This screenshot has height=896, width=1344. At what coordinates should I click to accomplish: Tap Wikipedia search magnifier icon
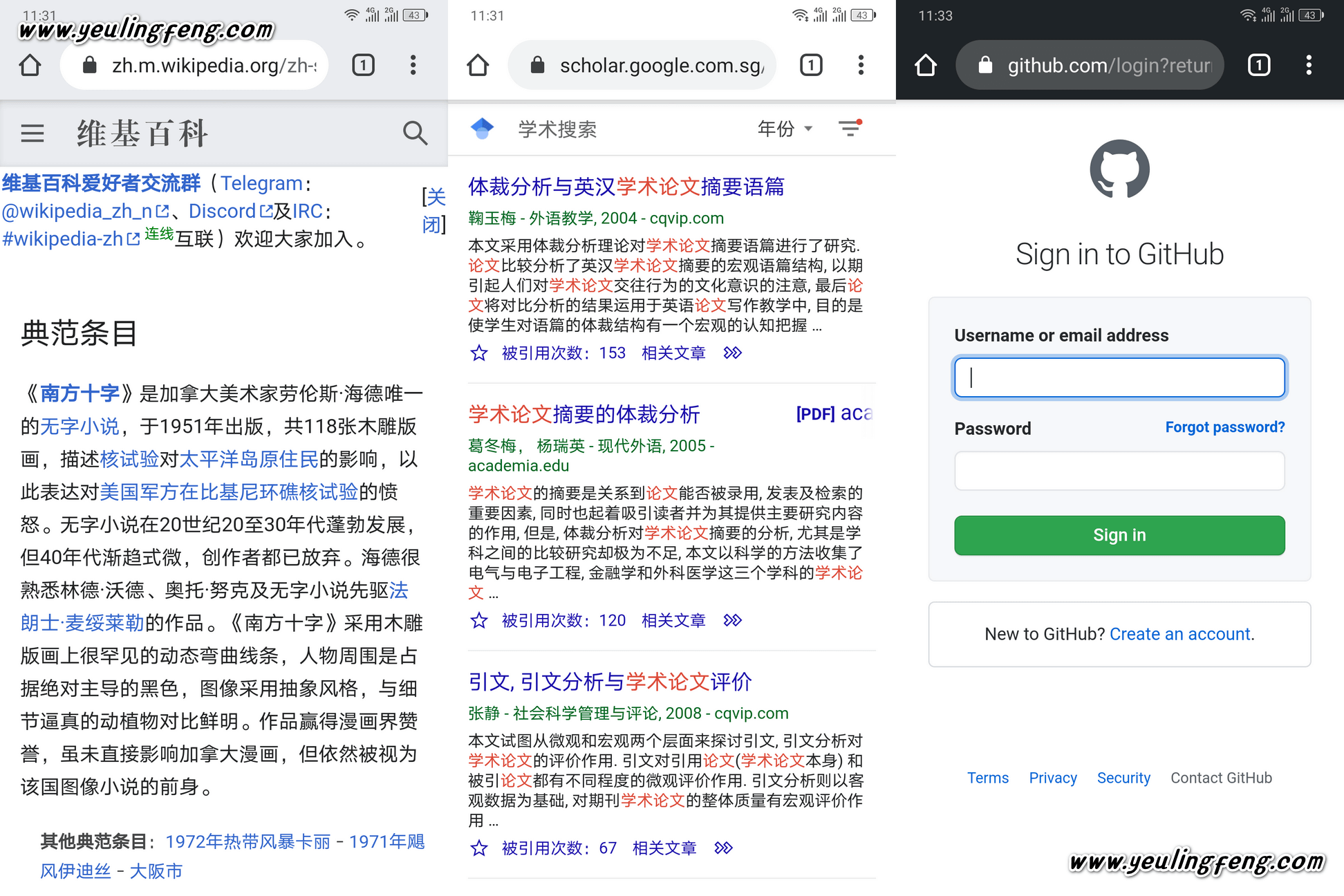[414, 133]
